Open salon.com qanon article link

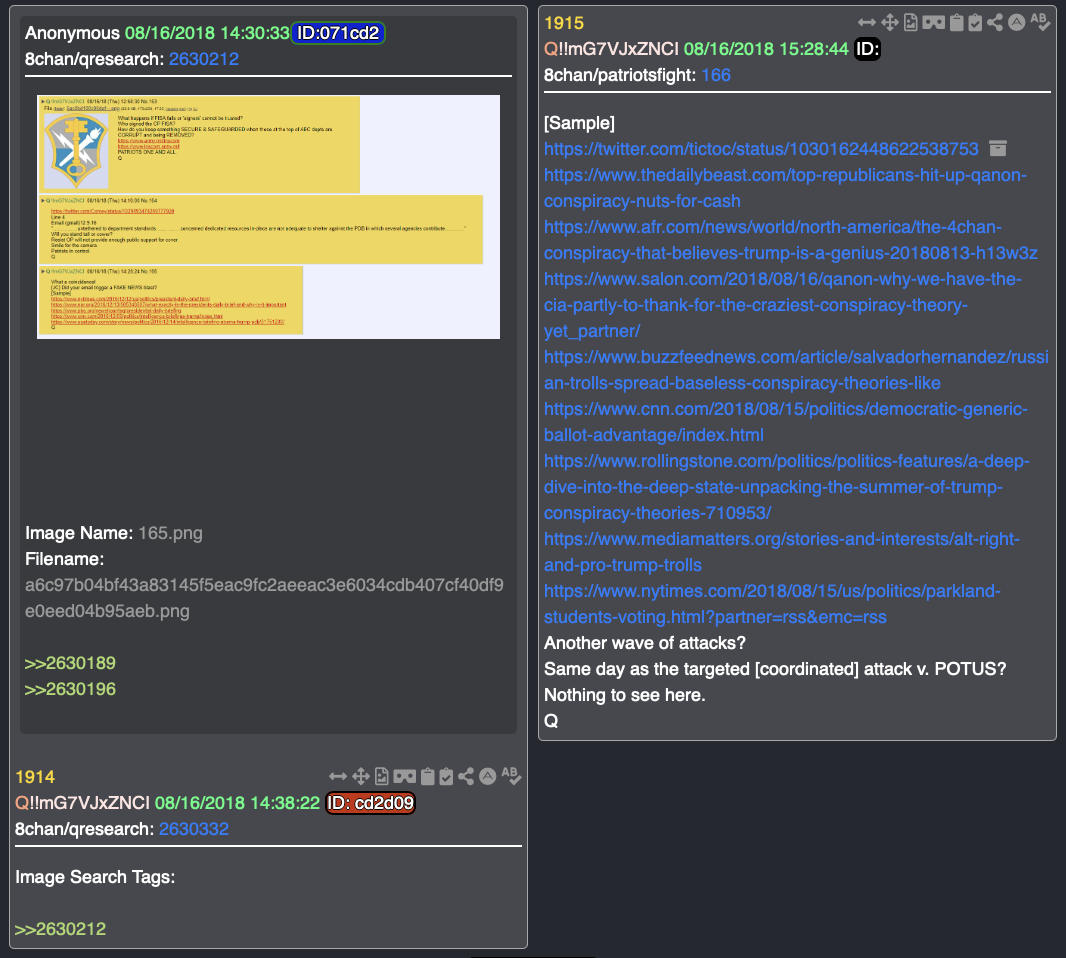783,305
